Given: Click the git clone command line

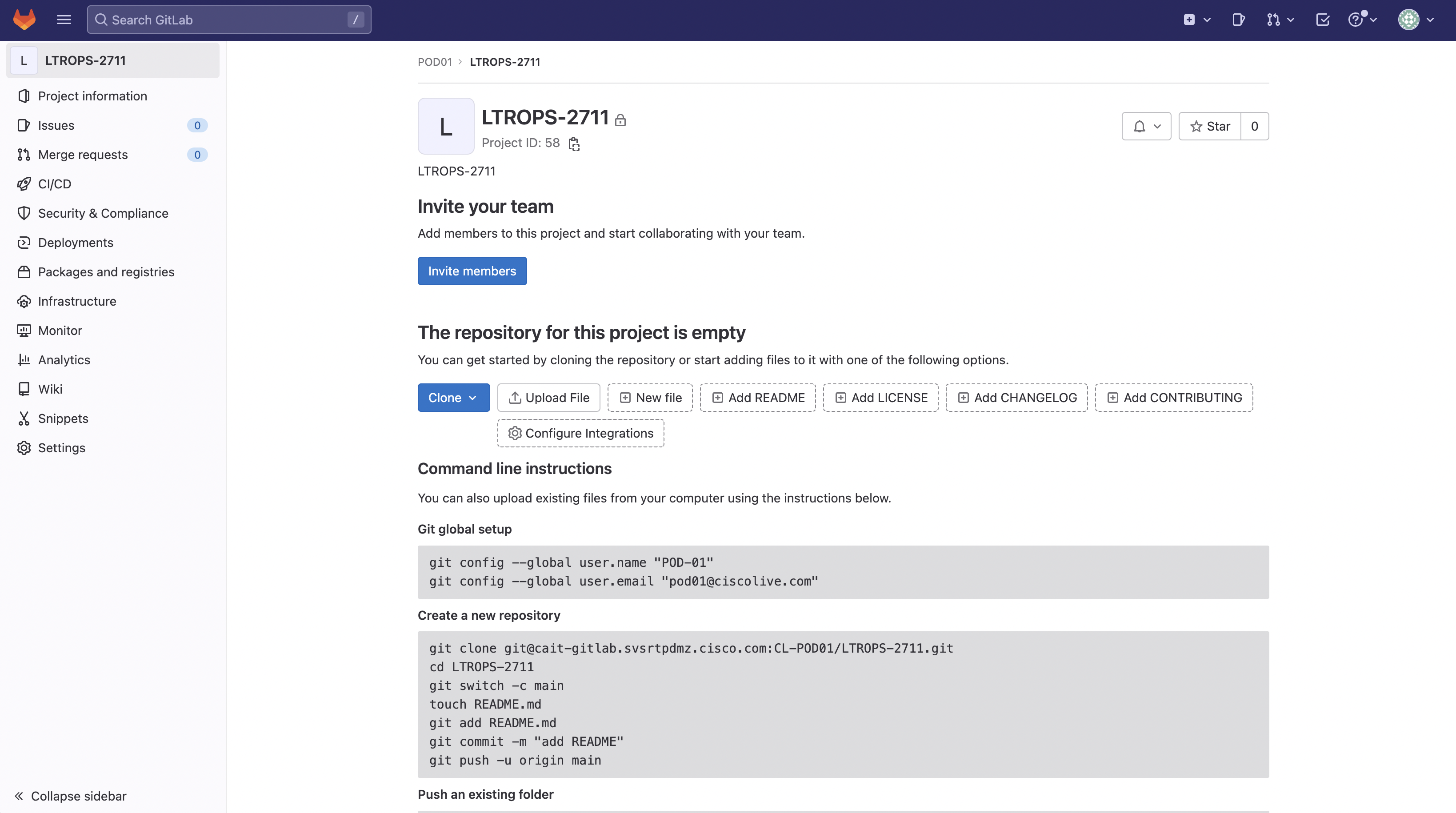Looking at the screenshot, I should (x=691, y=648).
